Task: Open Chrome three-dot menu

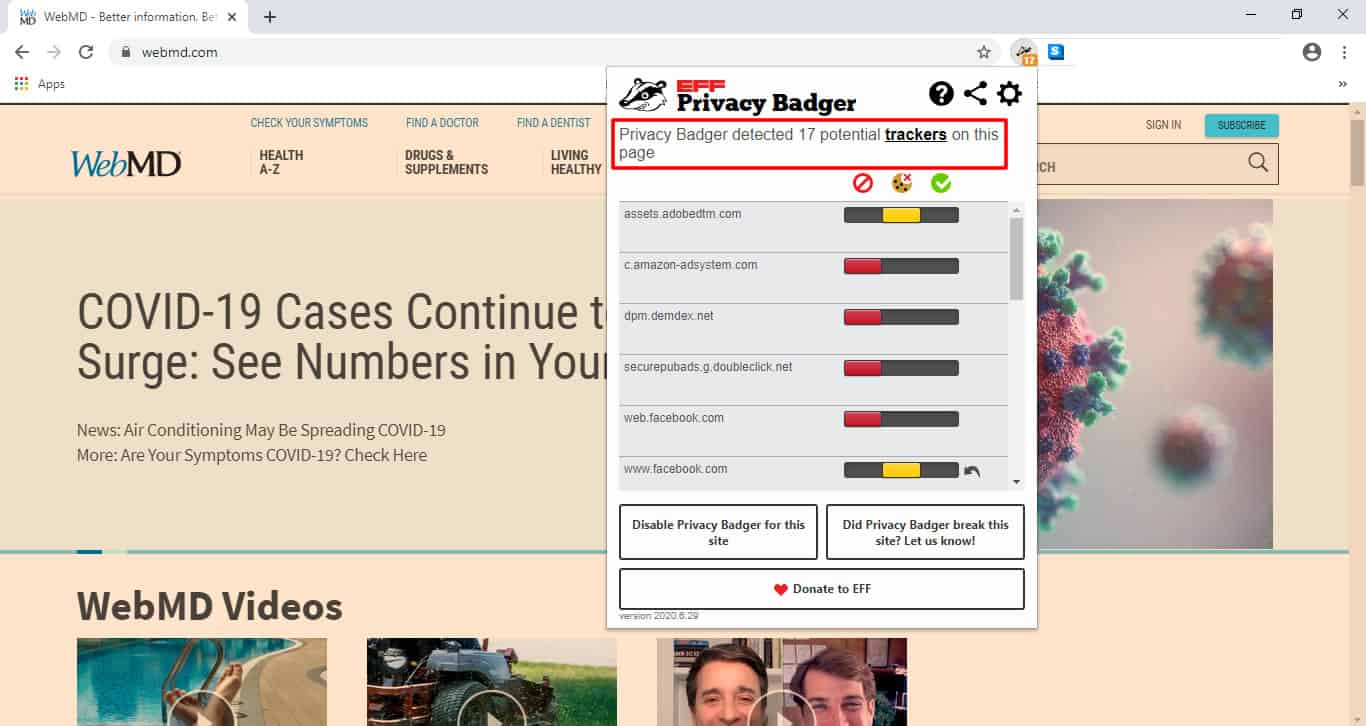Action: click(x=1344, y=52)
